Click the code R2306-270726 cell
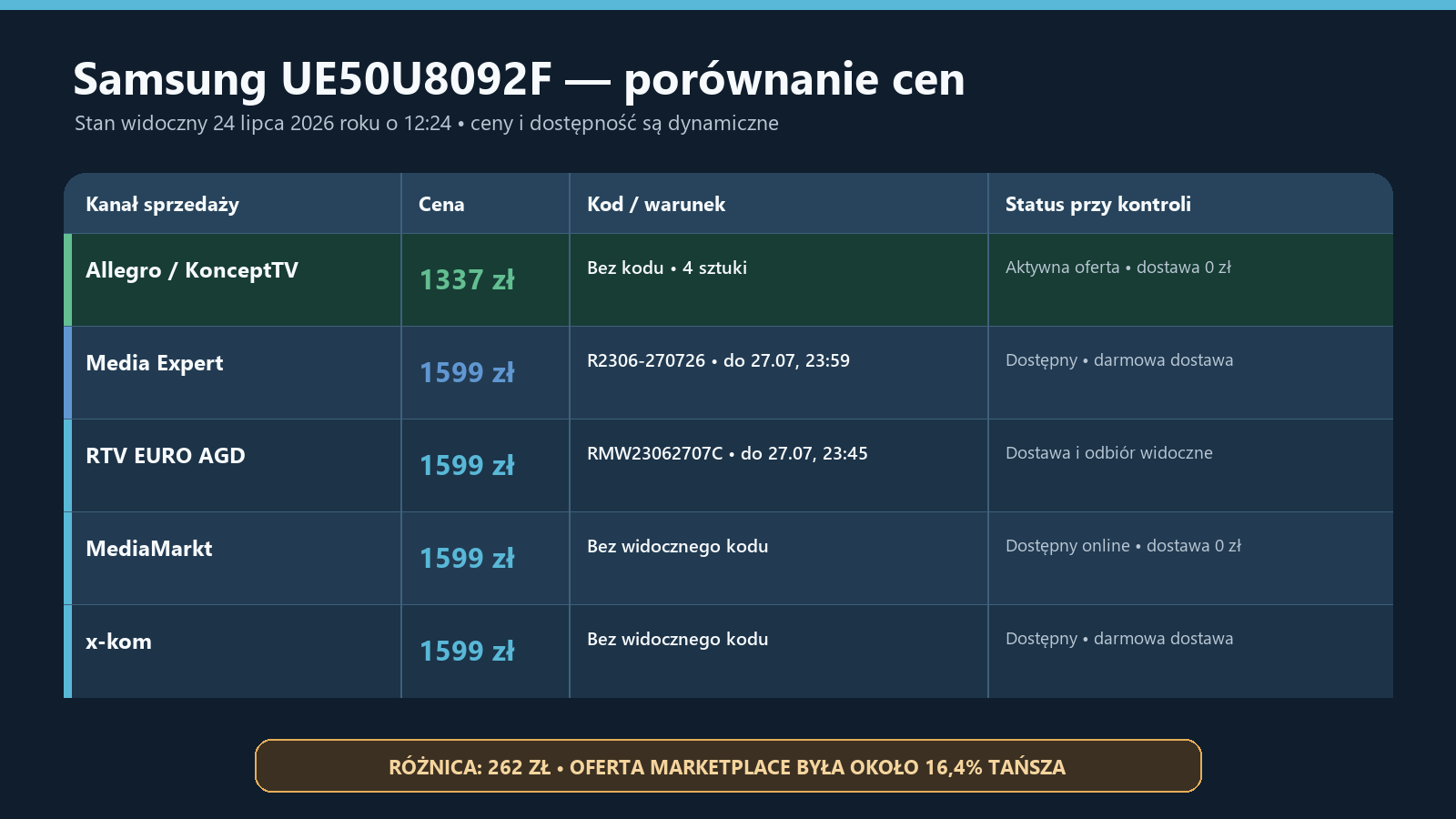The image size is (1456, 819). (778, 373)
